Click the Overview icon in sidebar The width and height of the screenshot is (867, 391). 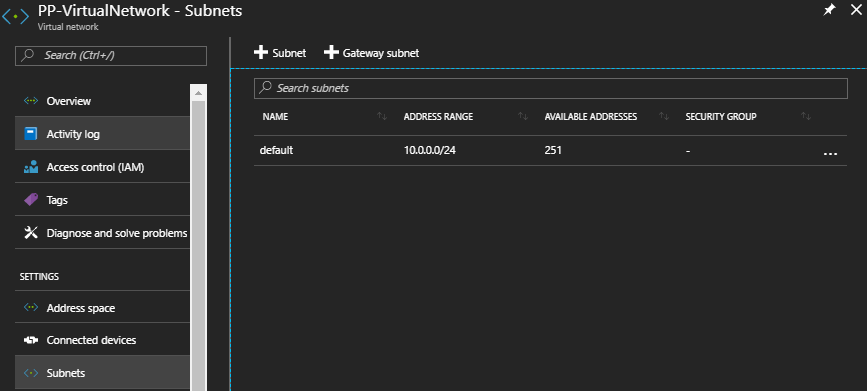(x=30, y=101)
